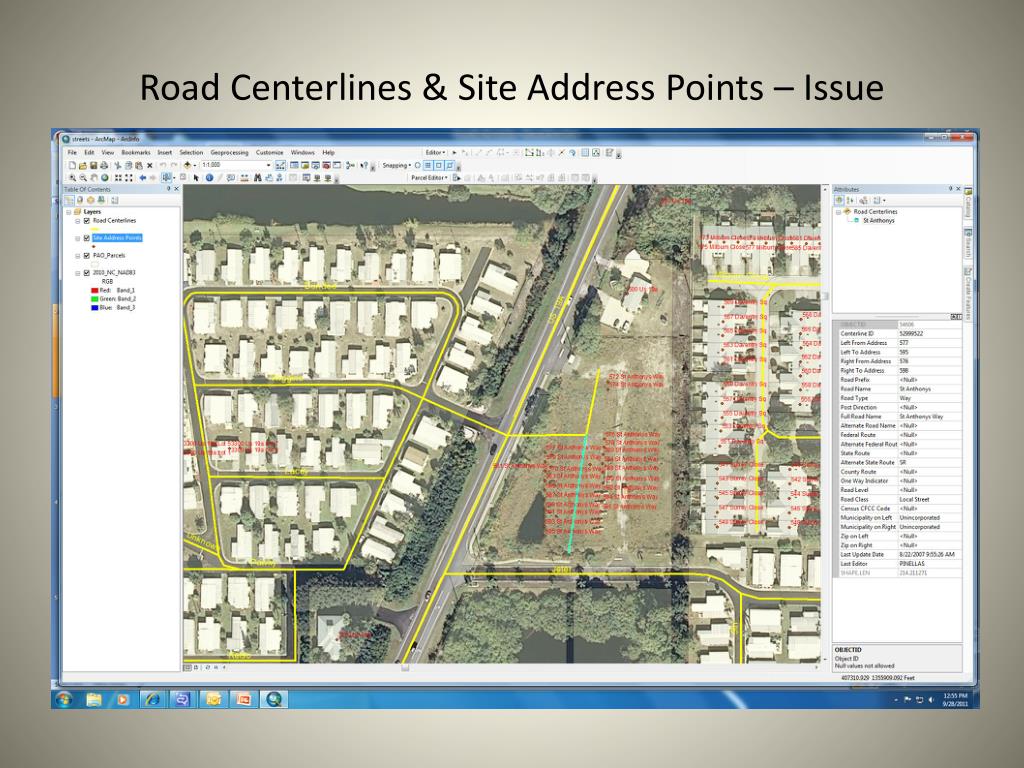Select the Zoom In tool

click(72, 178)
